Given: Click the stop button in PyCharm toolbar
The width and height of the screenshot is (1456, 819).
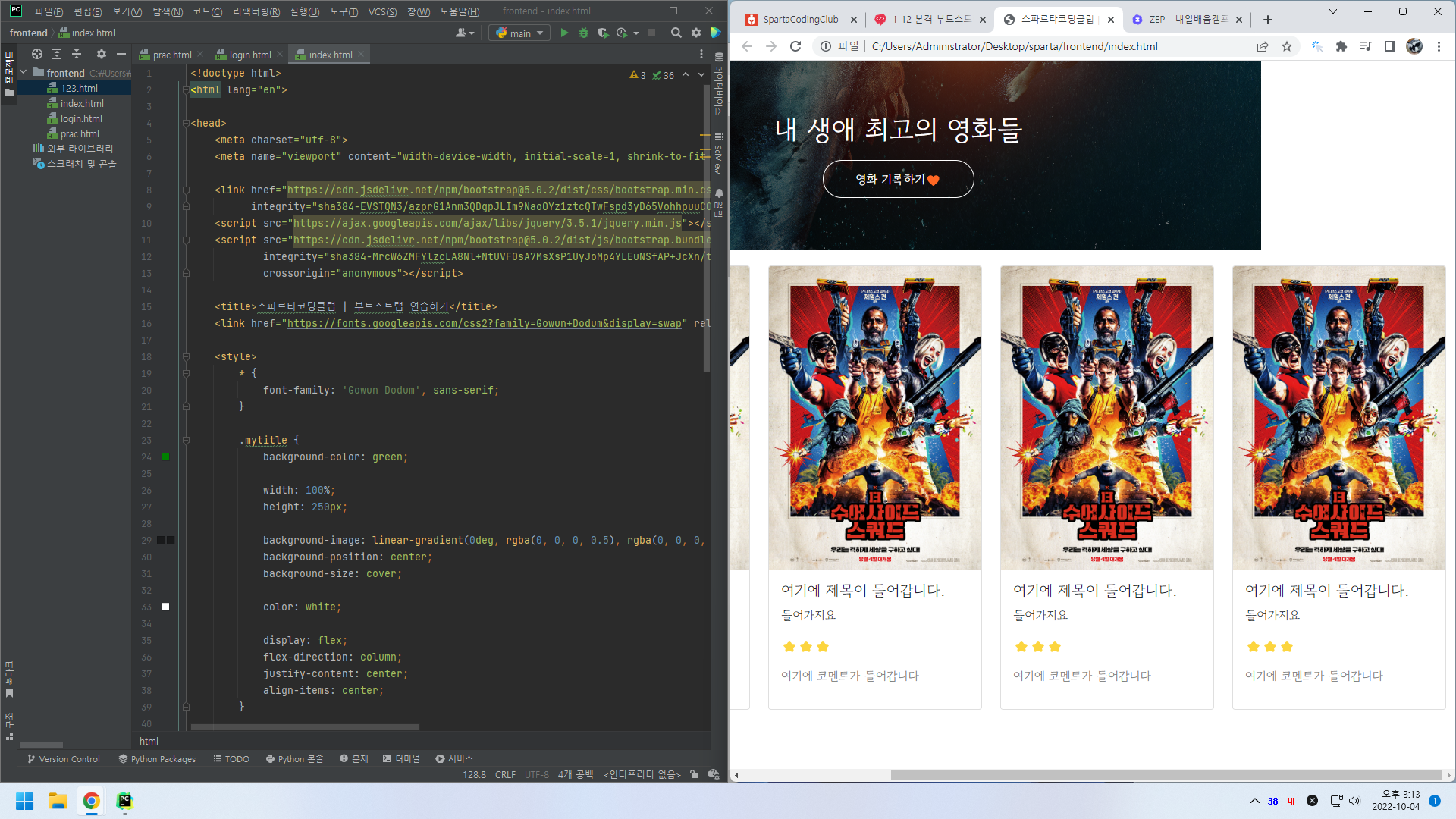Looking at the screenshot, I should (x=651, y=33).
